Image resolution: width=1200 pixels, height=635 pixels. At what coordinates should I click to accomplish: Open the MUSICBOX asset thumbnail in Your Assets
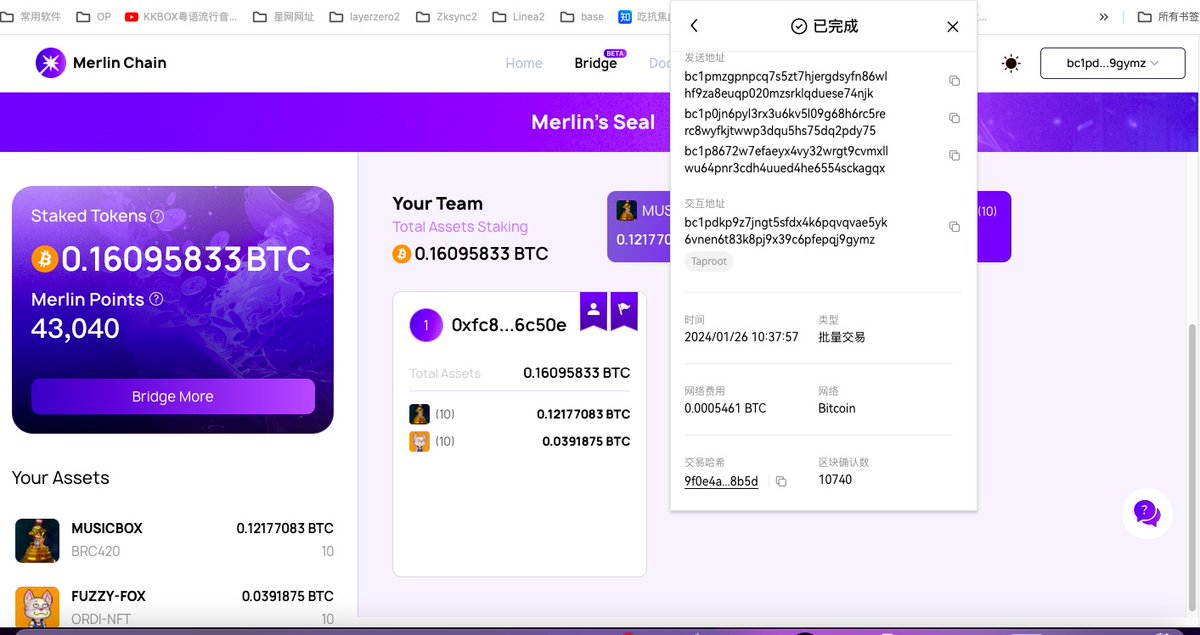tap(37, 540)
